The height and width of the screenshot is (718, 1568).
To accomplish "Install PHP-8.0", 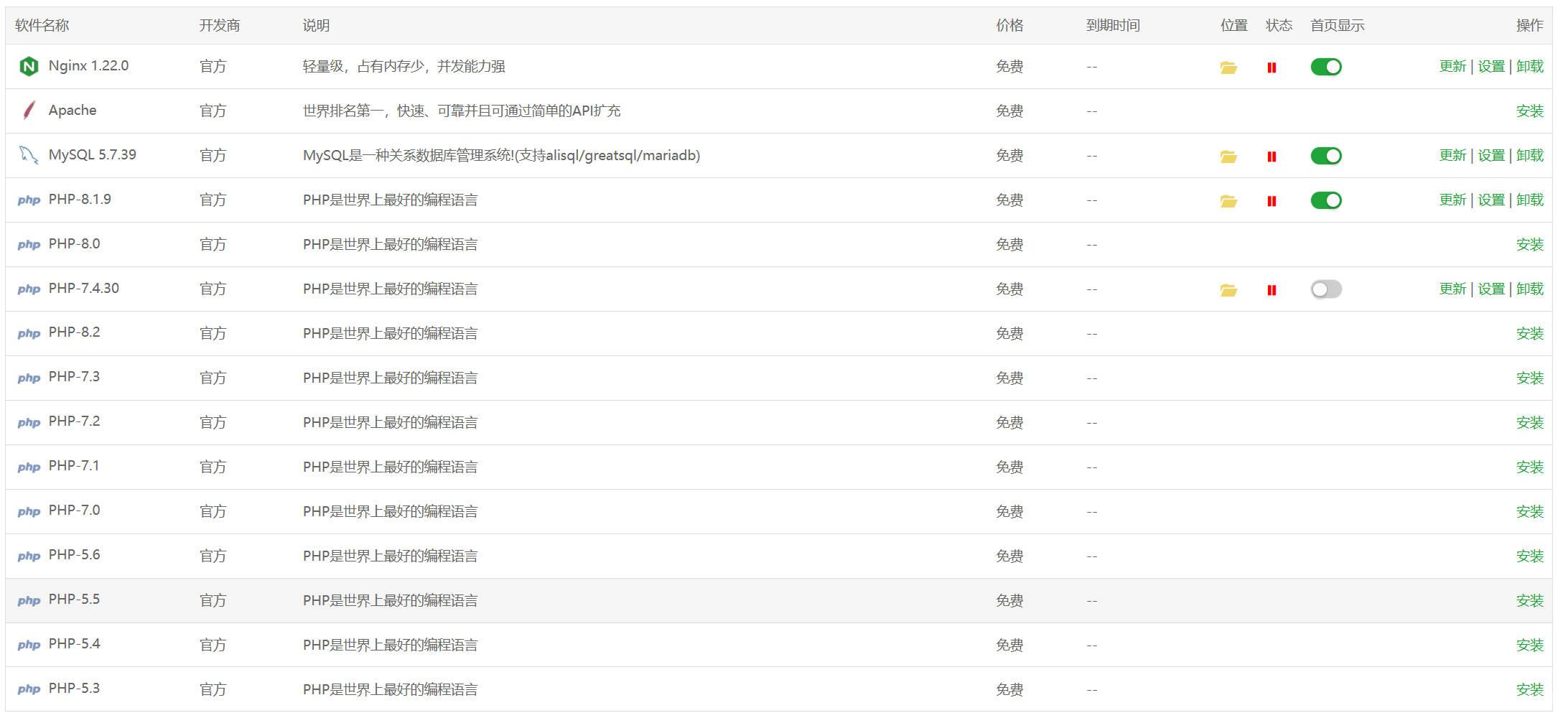I will [x=1530, y=245].
